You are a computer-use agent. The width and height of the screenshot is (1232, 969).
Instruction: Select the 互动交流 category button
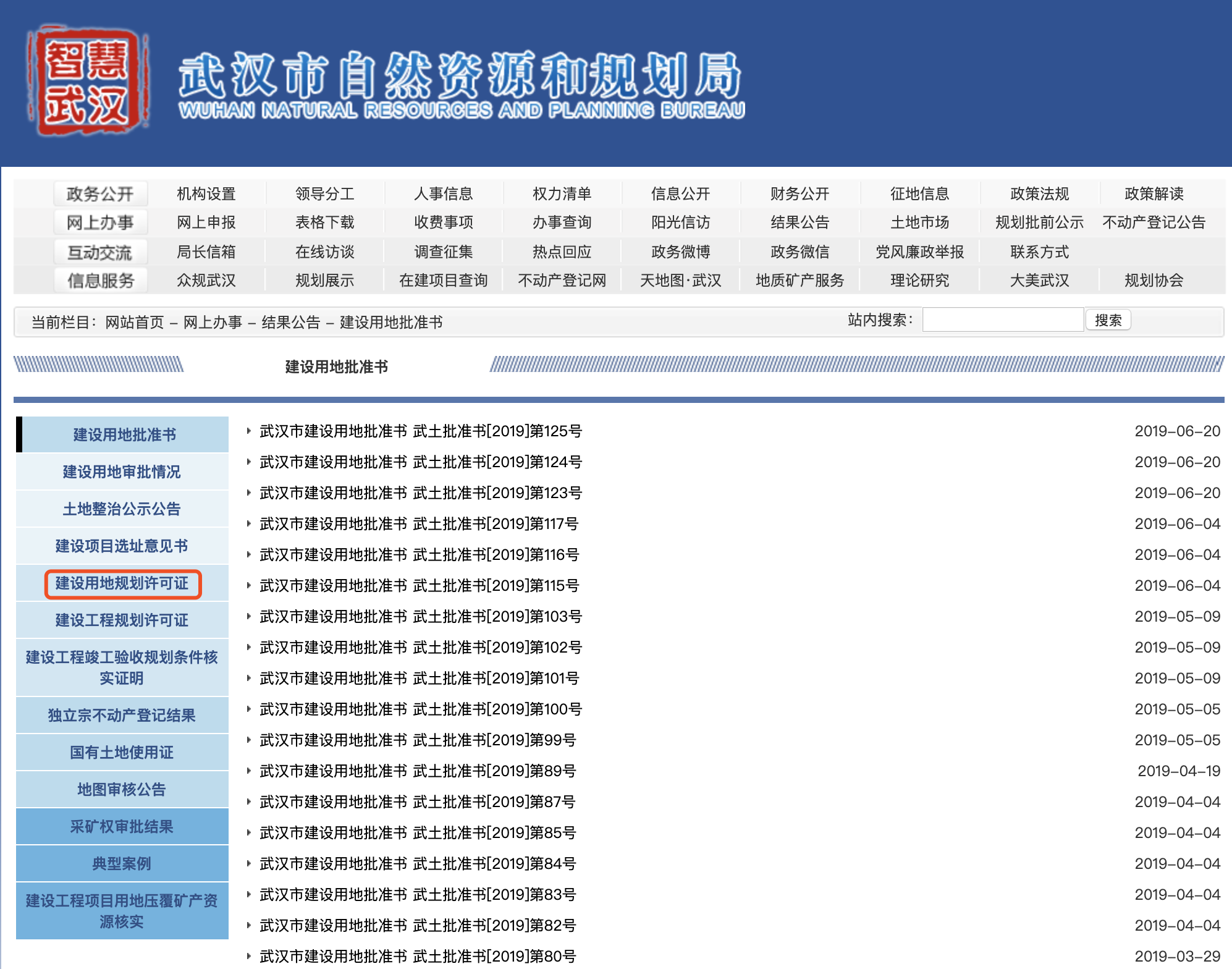[100, 252]
